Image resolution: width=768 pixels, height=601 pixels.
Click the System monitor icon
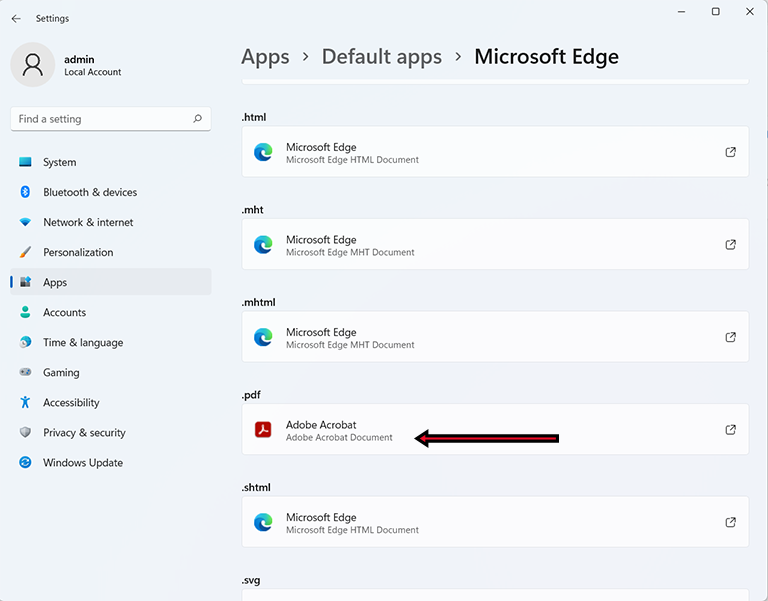(25, 162)
